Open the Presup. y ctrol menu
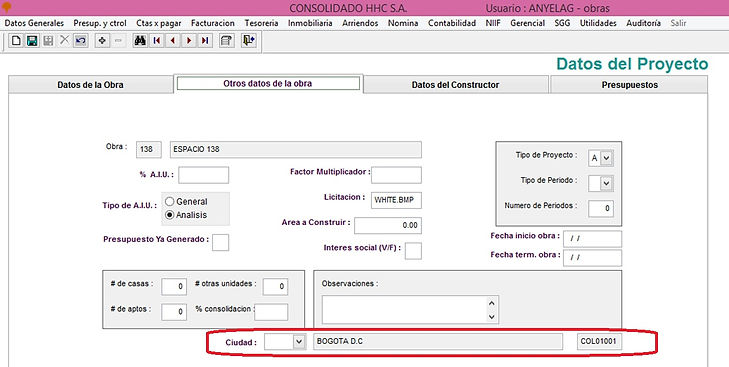Image resolution: width=729 pixels, height=367 pixels. (100, 23)
